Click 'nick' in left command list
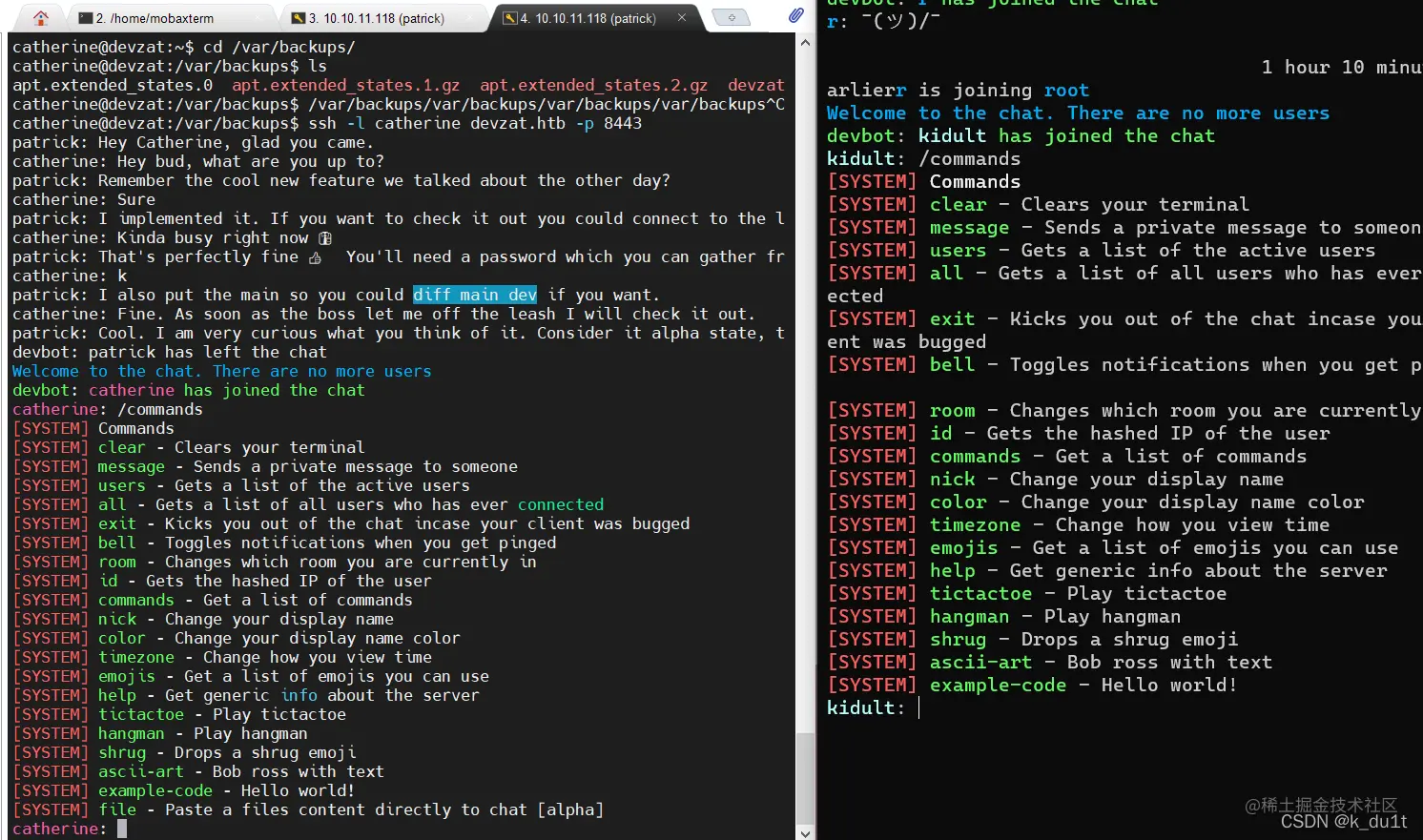Screen dimensions: 1423x840 117,619
